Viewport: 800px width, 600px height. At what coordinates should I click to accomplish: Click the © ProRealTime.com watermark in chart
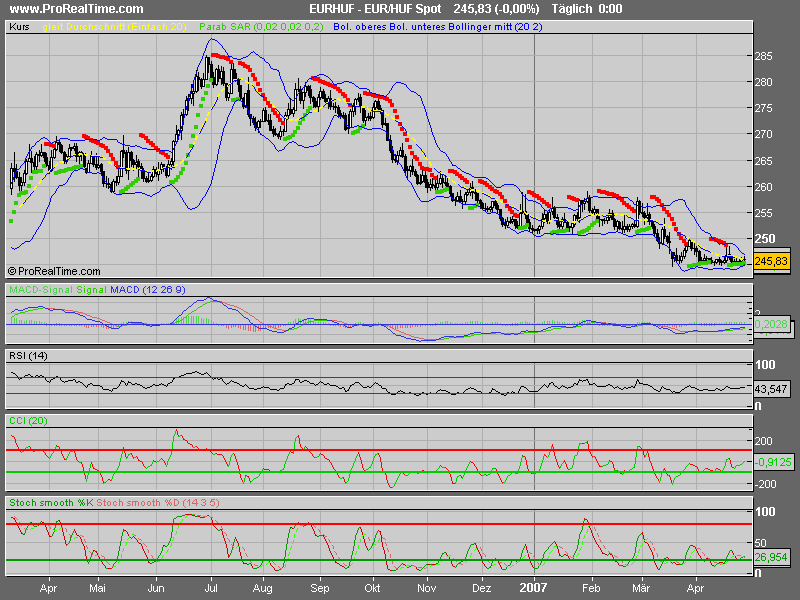pyautogui.click(x=54, y=271)
